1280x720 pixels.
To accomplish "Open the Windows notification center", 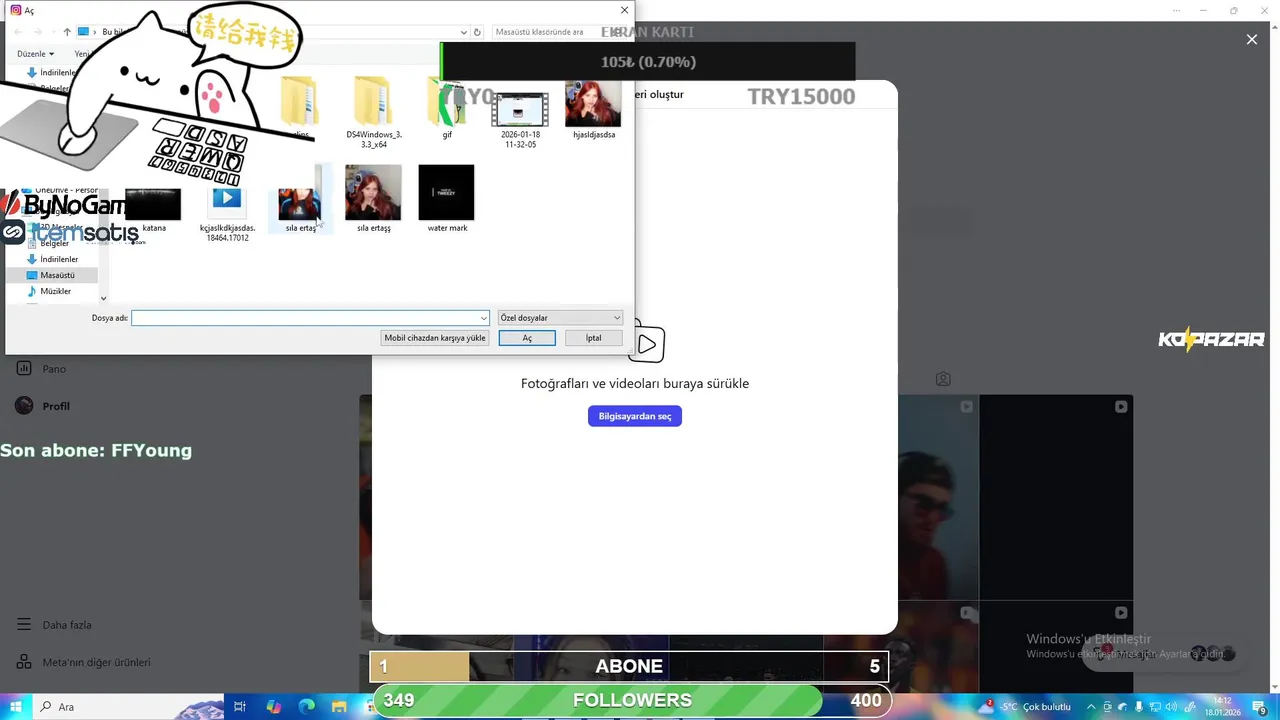I will tap(1260, 708).
